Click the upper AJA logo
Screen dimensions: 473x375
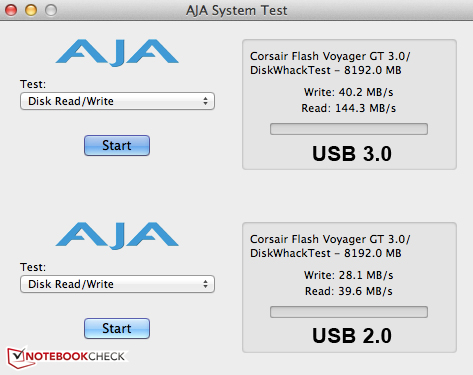(x=117, y=53)
